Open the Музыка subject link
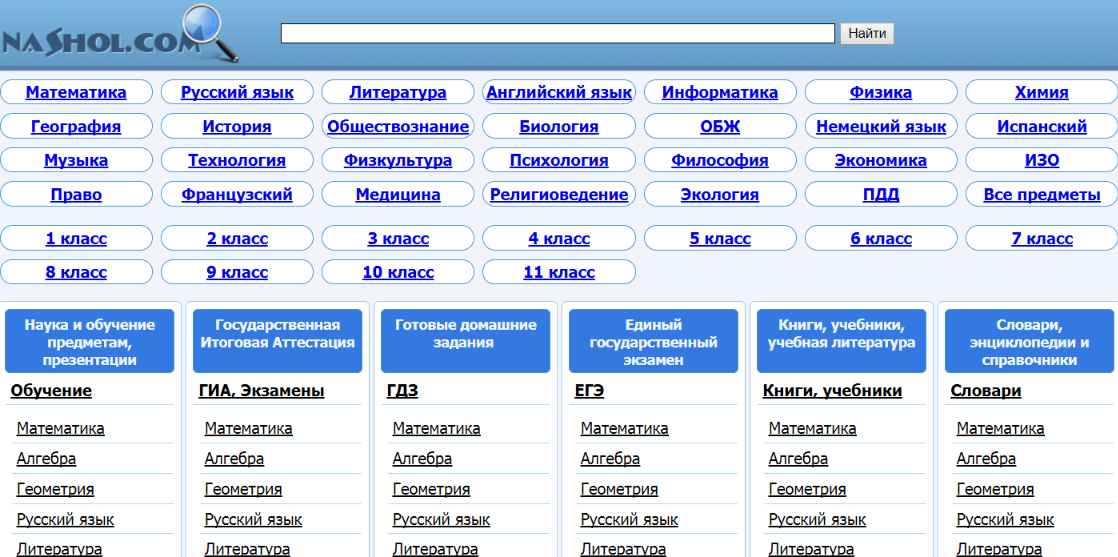 tap(76, 160)
